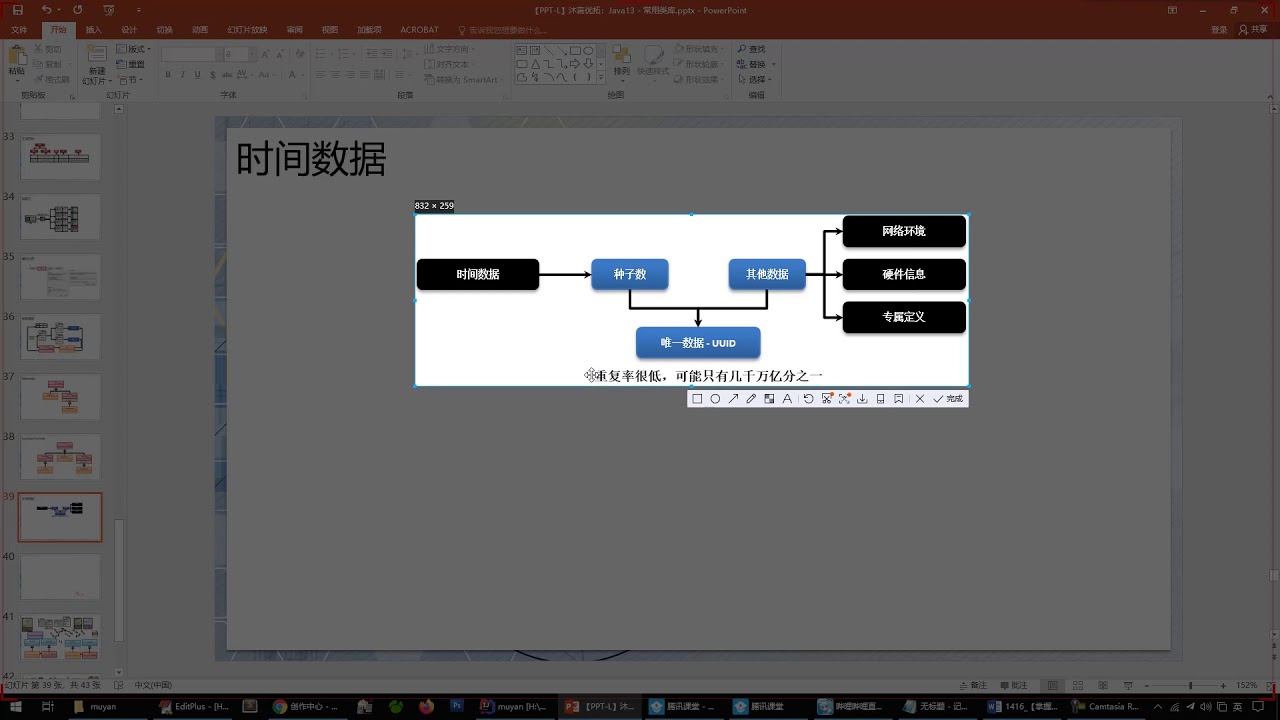Toggle Italic formatting

(183, 75)
